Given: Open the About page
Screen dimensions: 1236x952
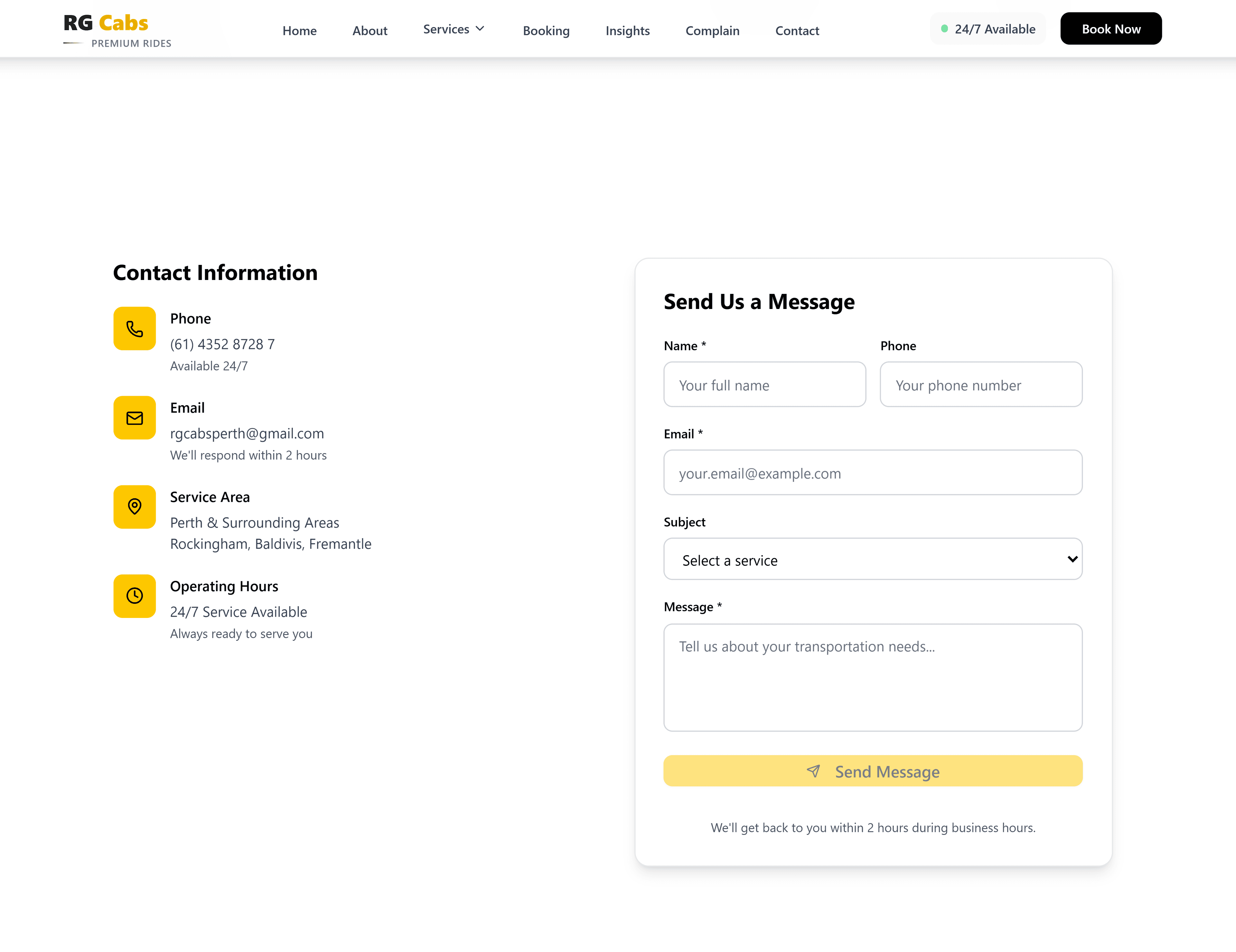Looking at the screenshot, I should tap(370, 31).
